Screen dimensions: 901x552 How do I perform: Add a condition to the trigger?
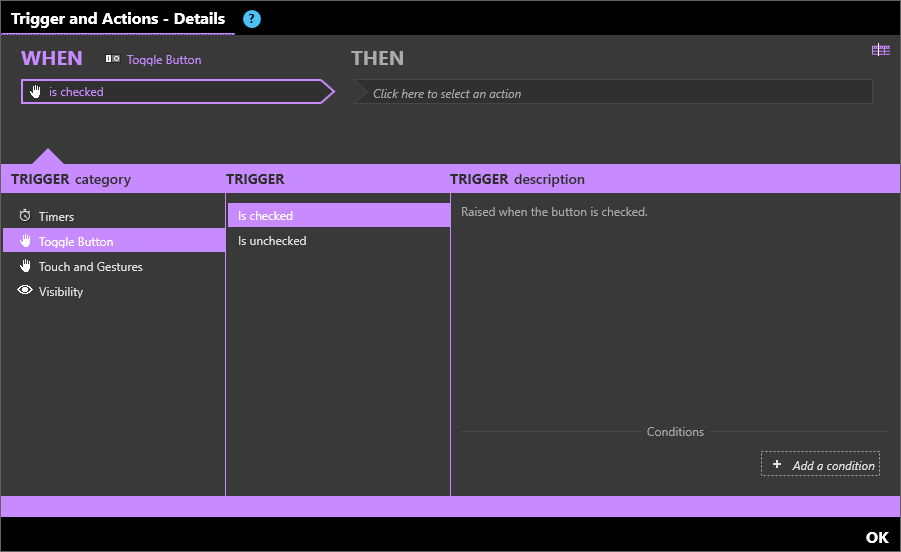coord(820,464)
